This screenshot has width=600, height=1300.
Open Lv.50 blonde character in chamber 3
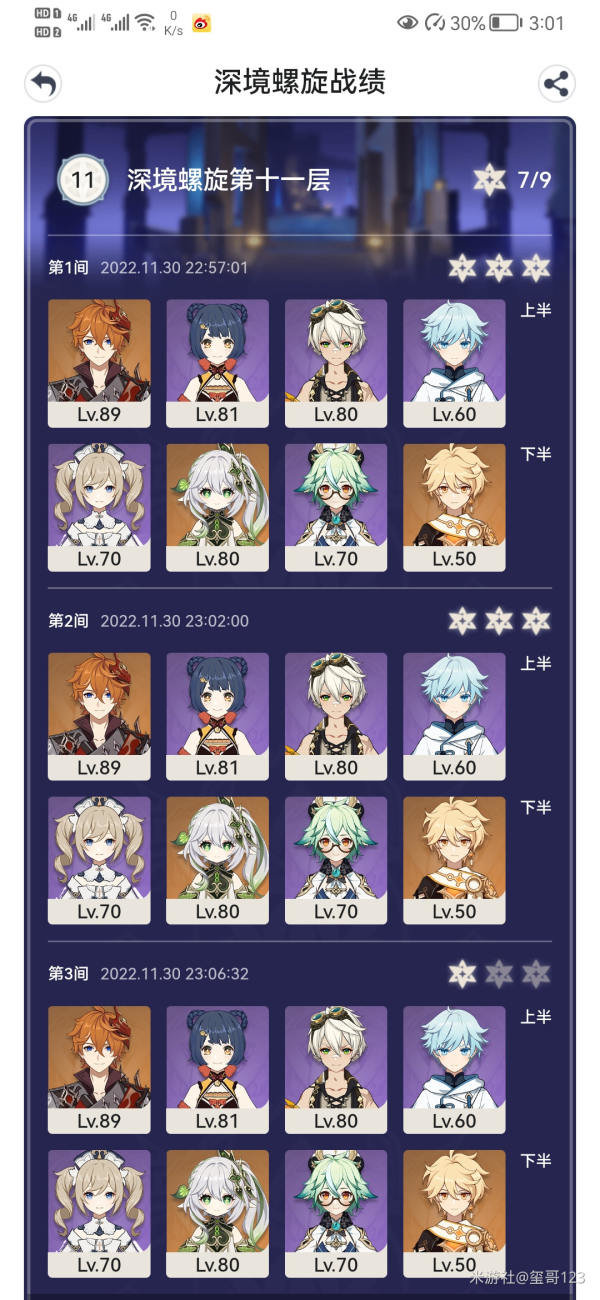tap(454, 1214)
